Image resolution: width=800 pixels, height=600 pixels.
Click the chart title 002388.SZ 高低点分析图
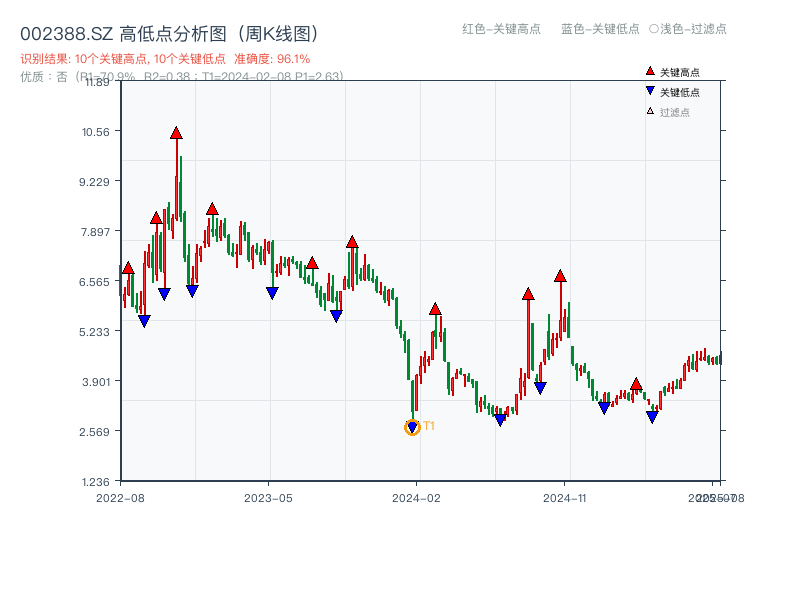click(169, 33)
